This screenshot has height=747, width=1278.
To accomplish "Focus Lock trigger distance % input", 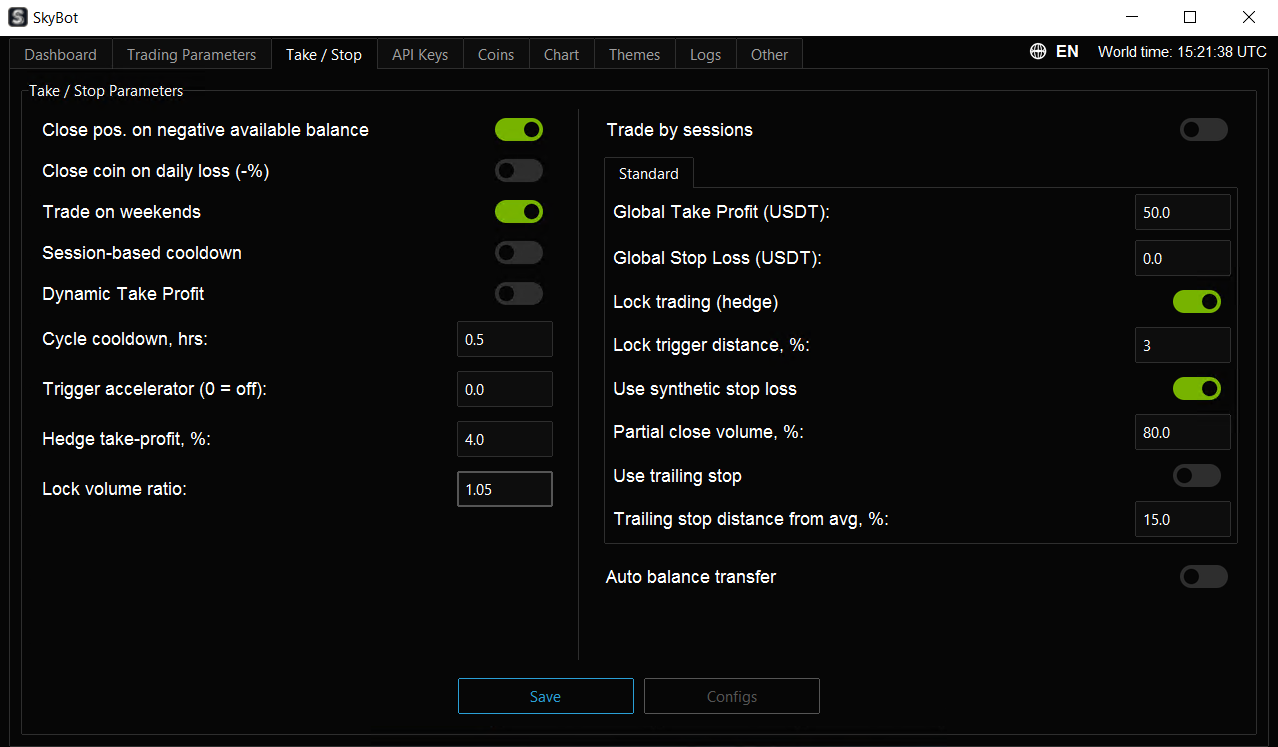I will [x=1183, y=345].
